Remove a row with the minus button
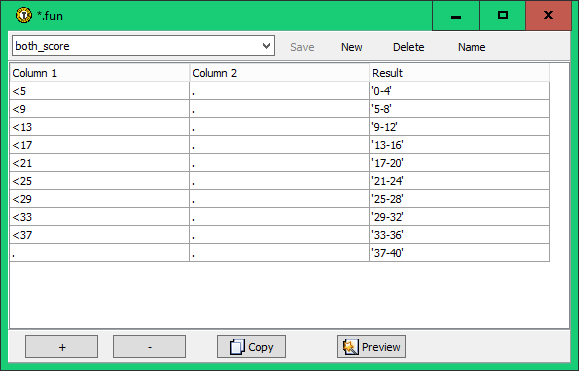 (150, 347)
